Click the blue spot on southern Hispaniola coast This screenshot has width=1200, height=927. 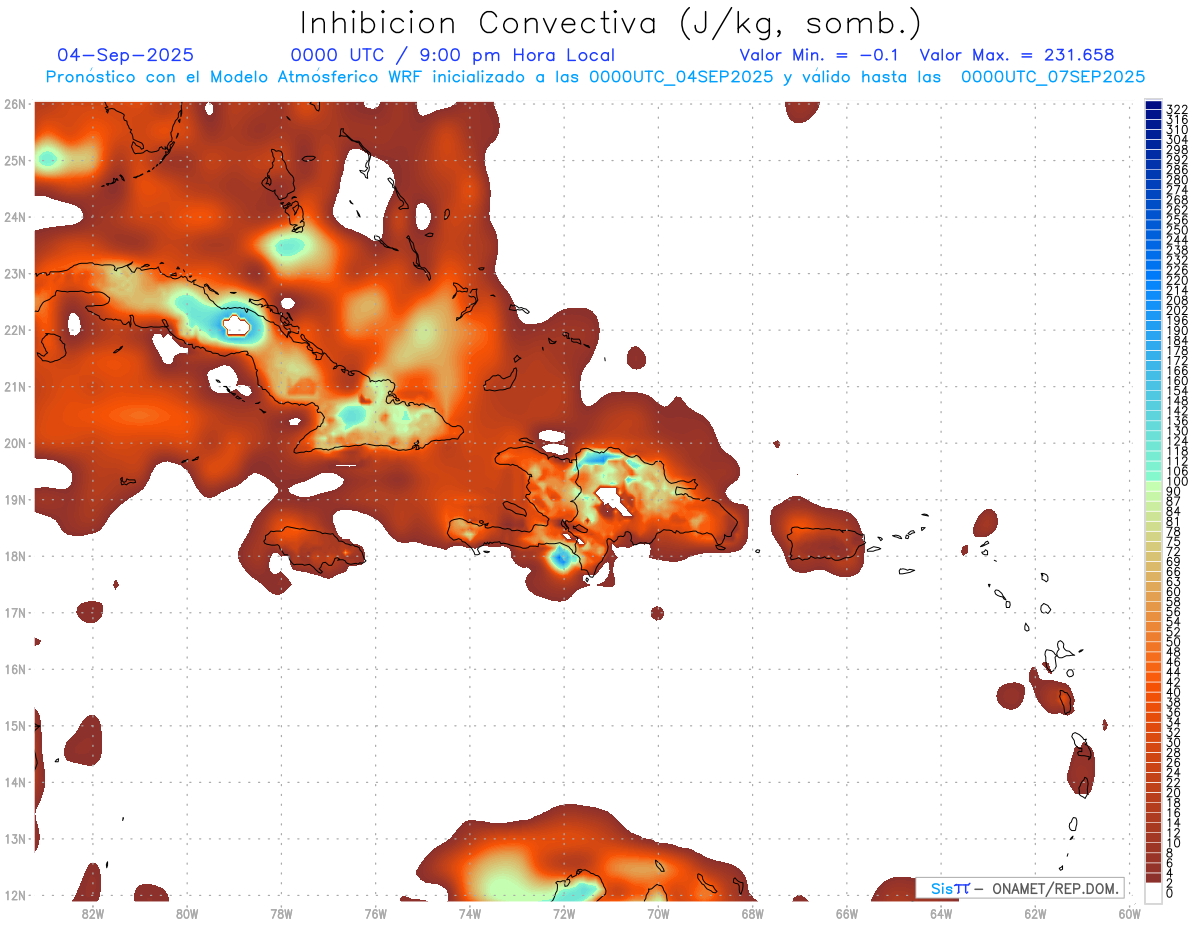(562, 559)
